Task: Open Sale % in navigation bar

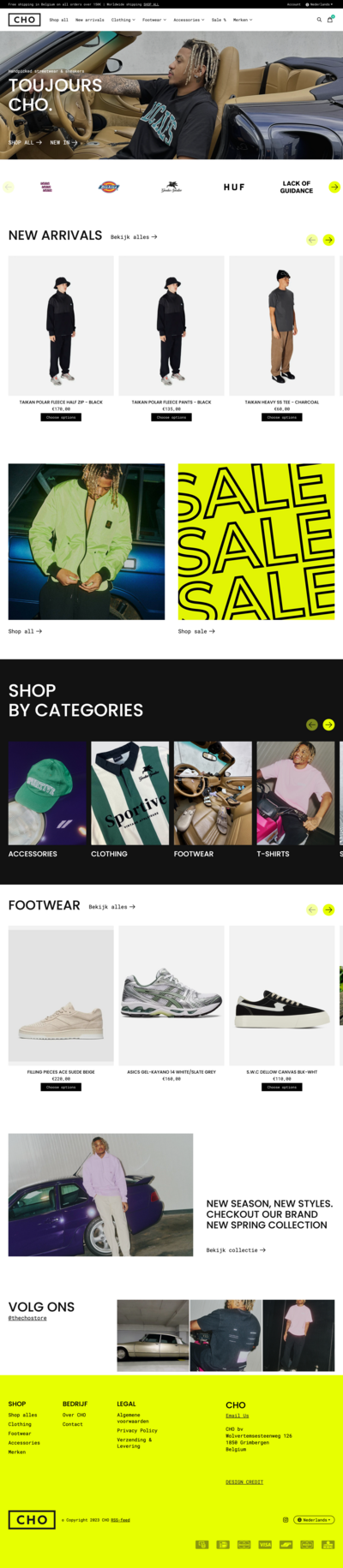Action: pos(219,20)
